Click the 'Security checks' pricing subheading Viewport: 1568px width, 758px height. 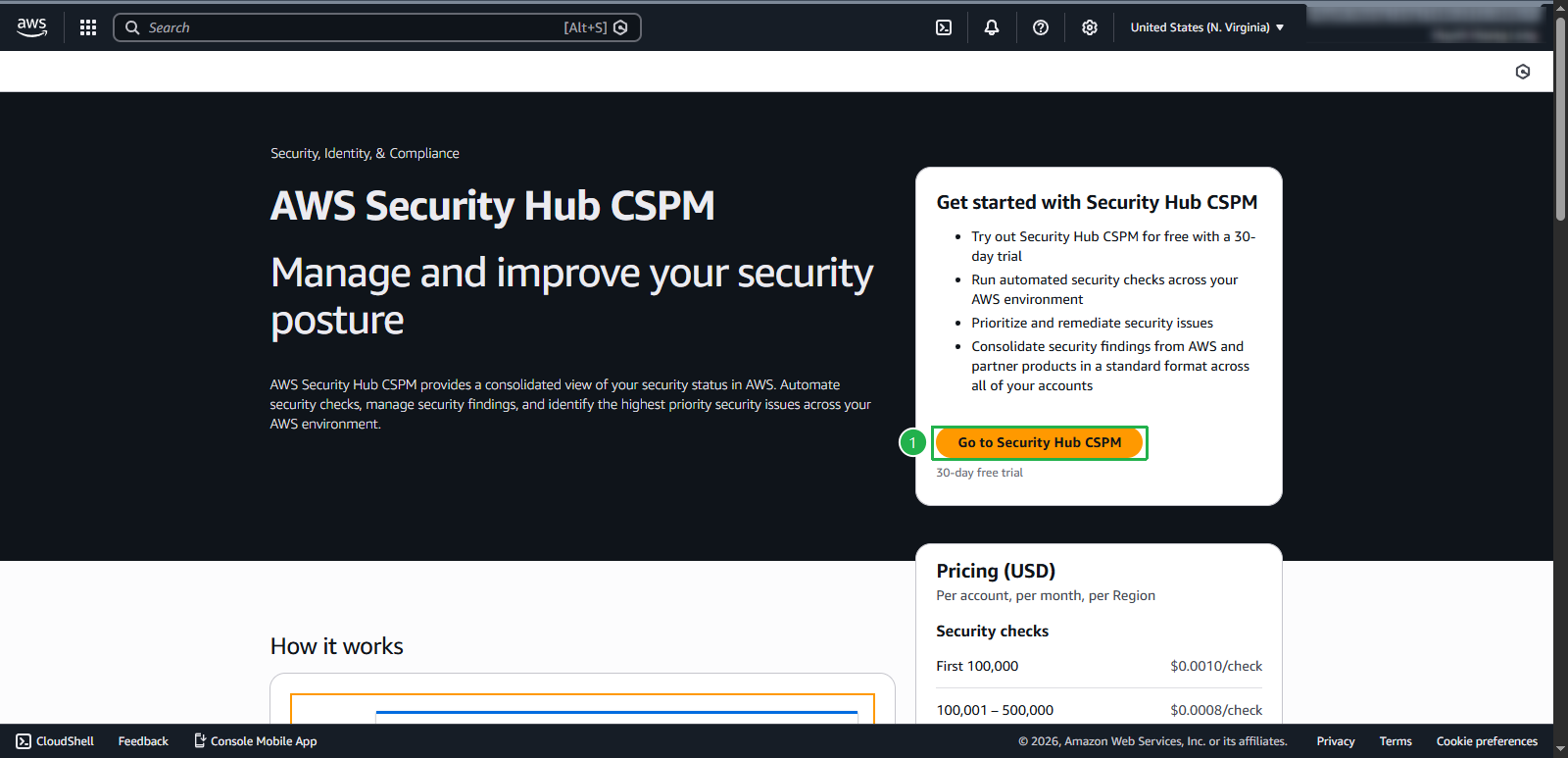tap(992, 632)
